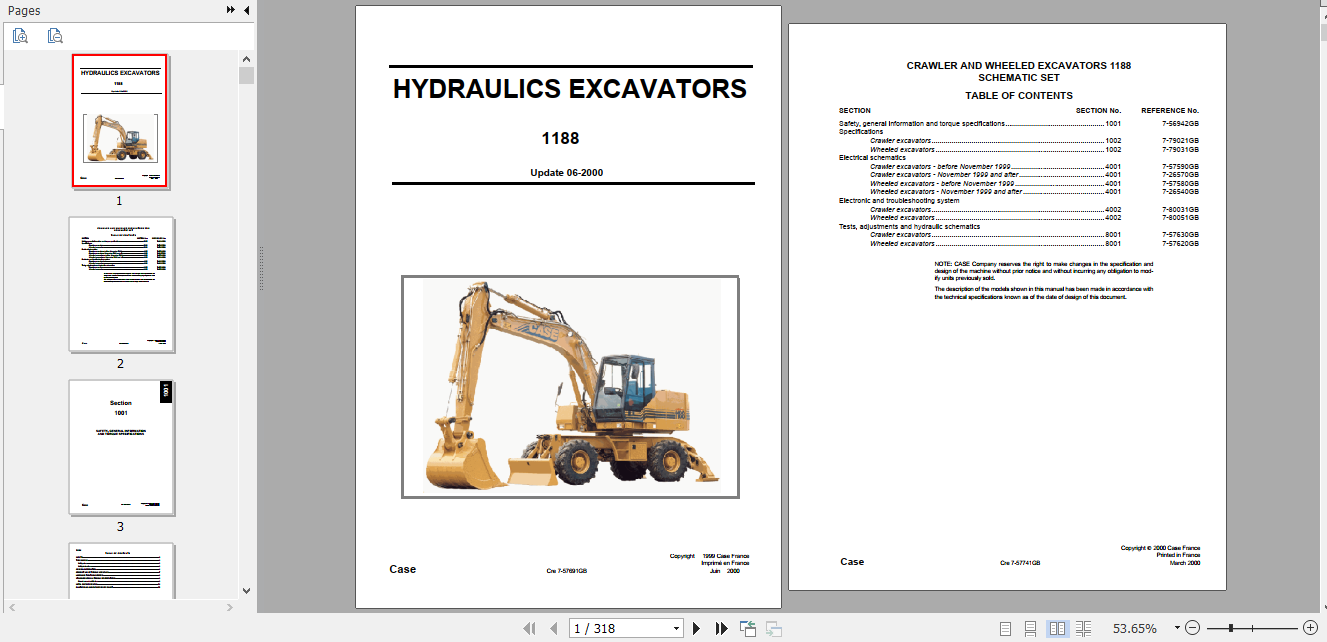The width and height of the screenshot is (1327, 642).
Task: Enable two-page continuous facing view
Action: pyautogui.click(x=1083, y=628)
